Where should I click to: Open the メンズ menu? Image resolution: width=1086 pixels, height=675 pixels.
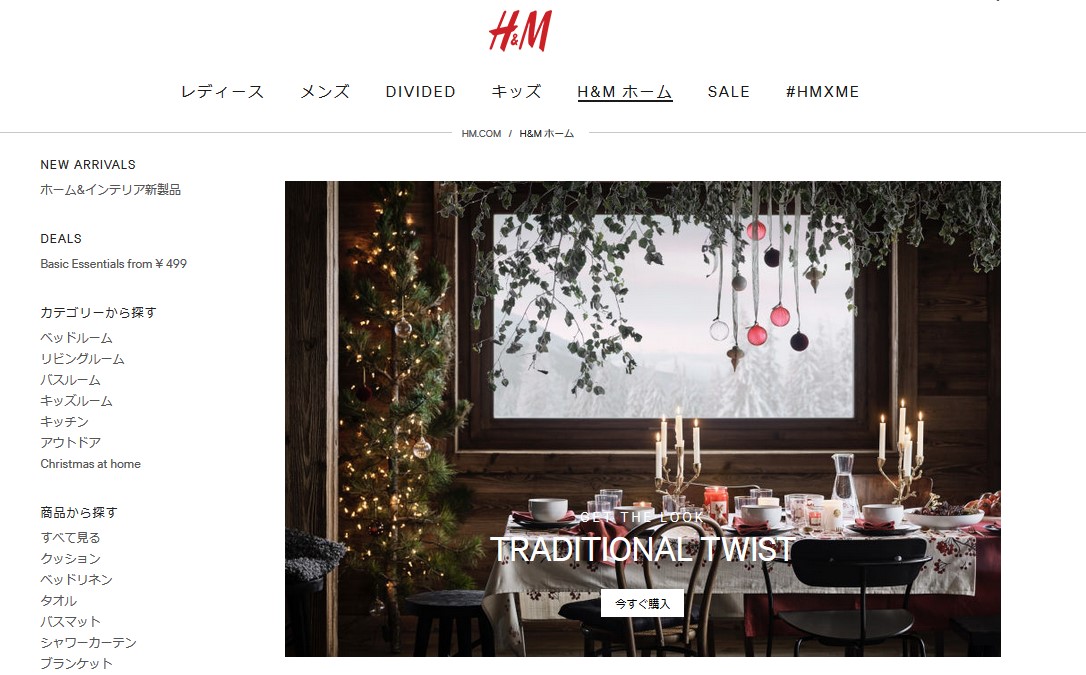click(x=325, y=92)
